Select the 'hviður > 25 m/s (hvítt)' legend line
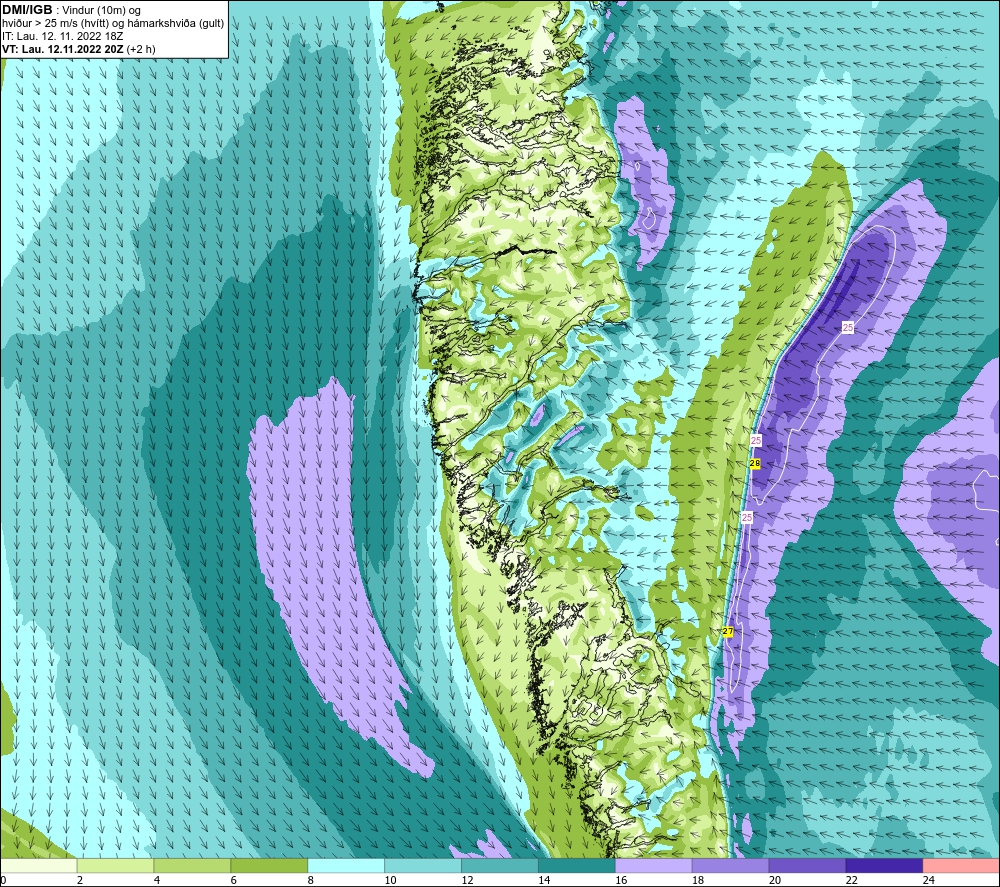This screenshot has height=887, width=1000. [113, 24]
